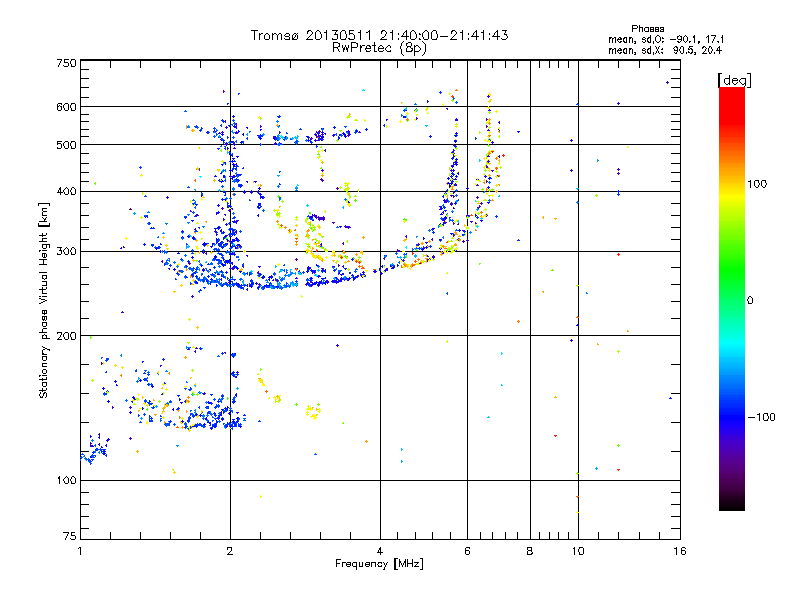Image resolution: width=800 pixels, height=600 pixels.
Task: Click the '1' frequency axis label
Action: (80, 551)
